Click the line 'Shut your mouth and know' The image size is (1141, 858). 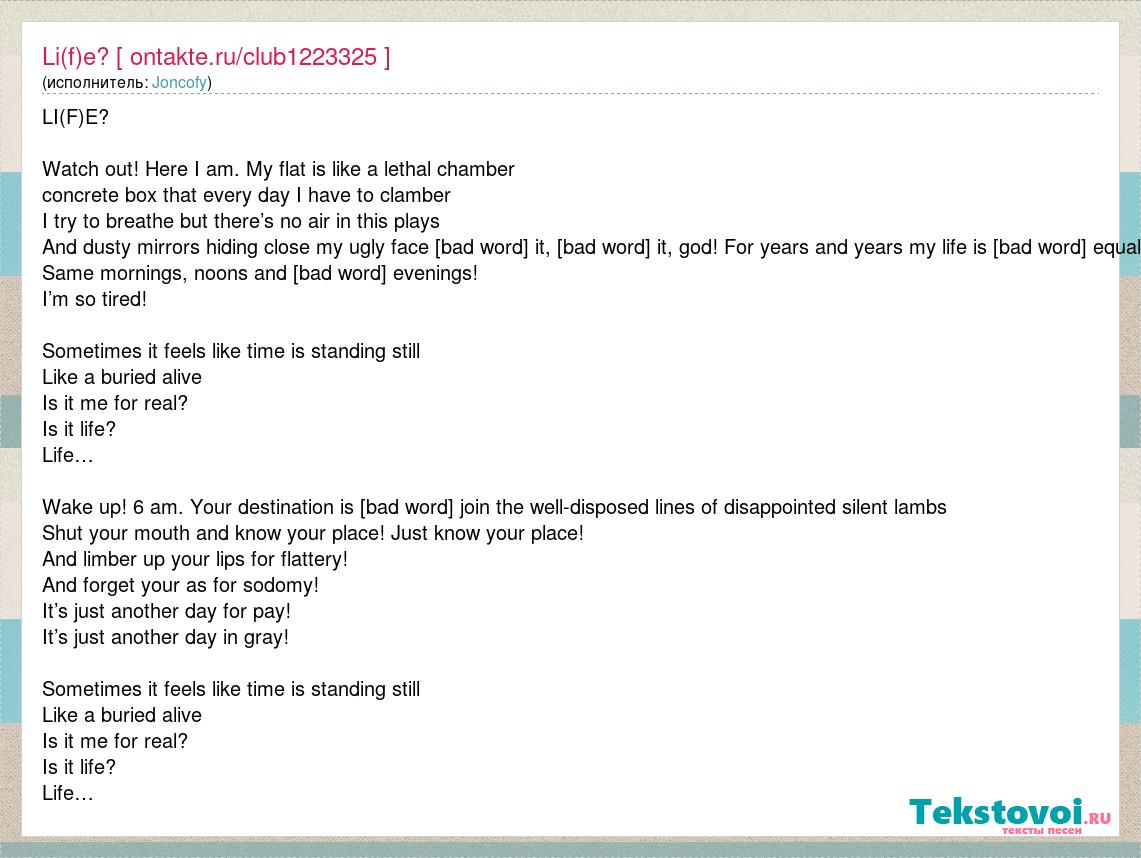pyautogui.click(x=313, y=533)
